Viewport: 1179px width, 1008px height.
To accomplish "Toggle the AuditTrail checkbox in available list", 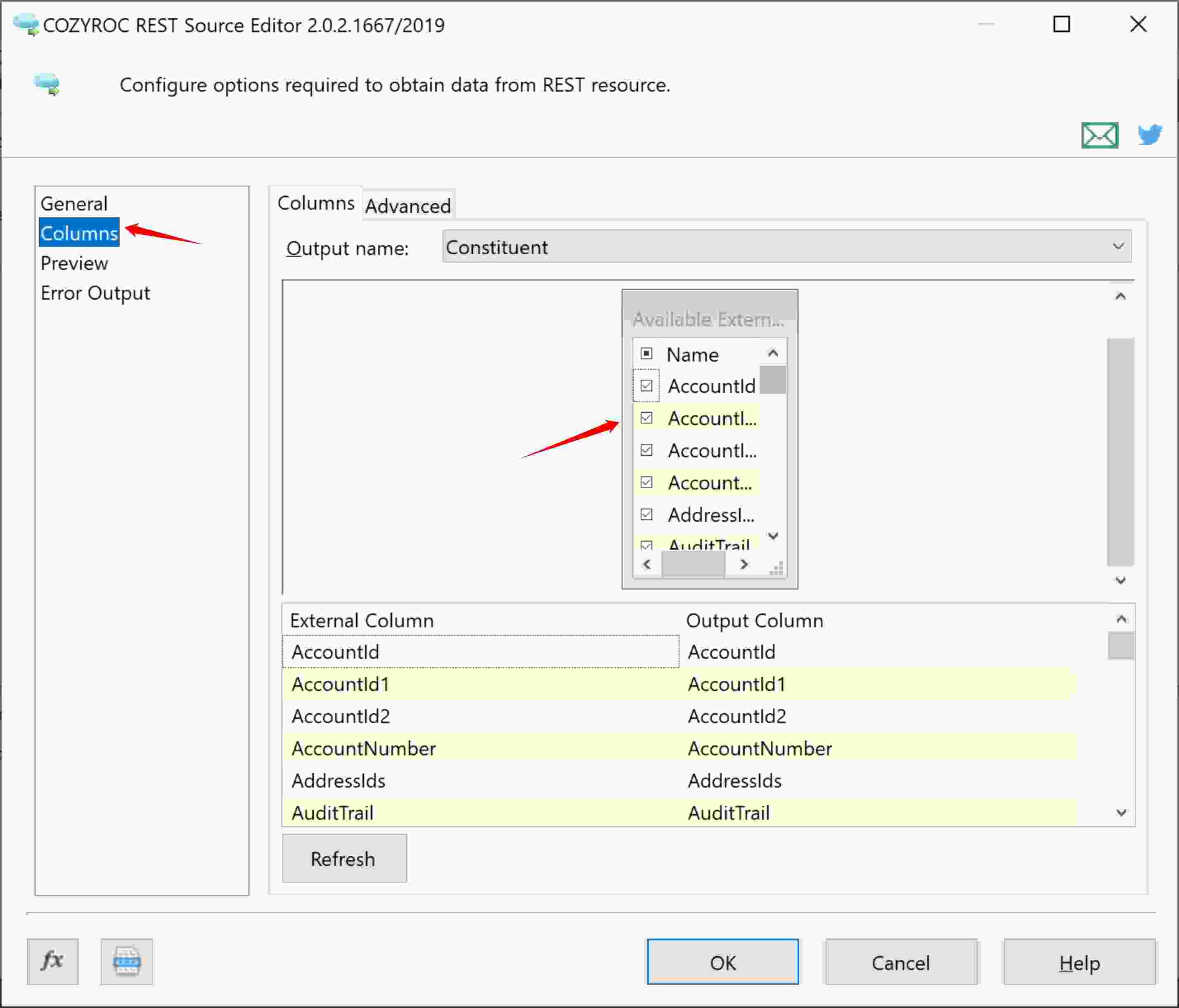I will click(x=646, y=545).
